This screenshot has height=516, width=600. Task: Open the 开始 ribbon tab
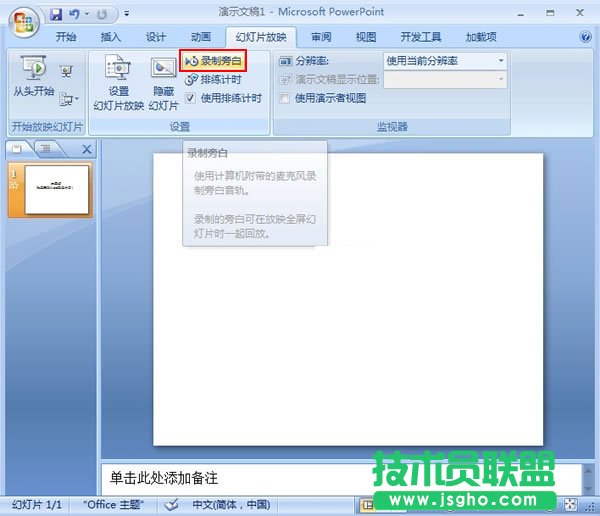(x=66, y=37)
